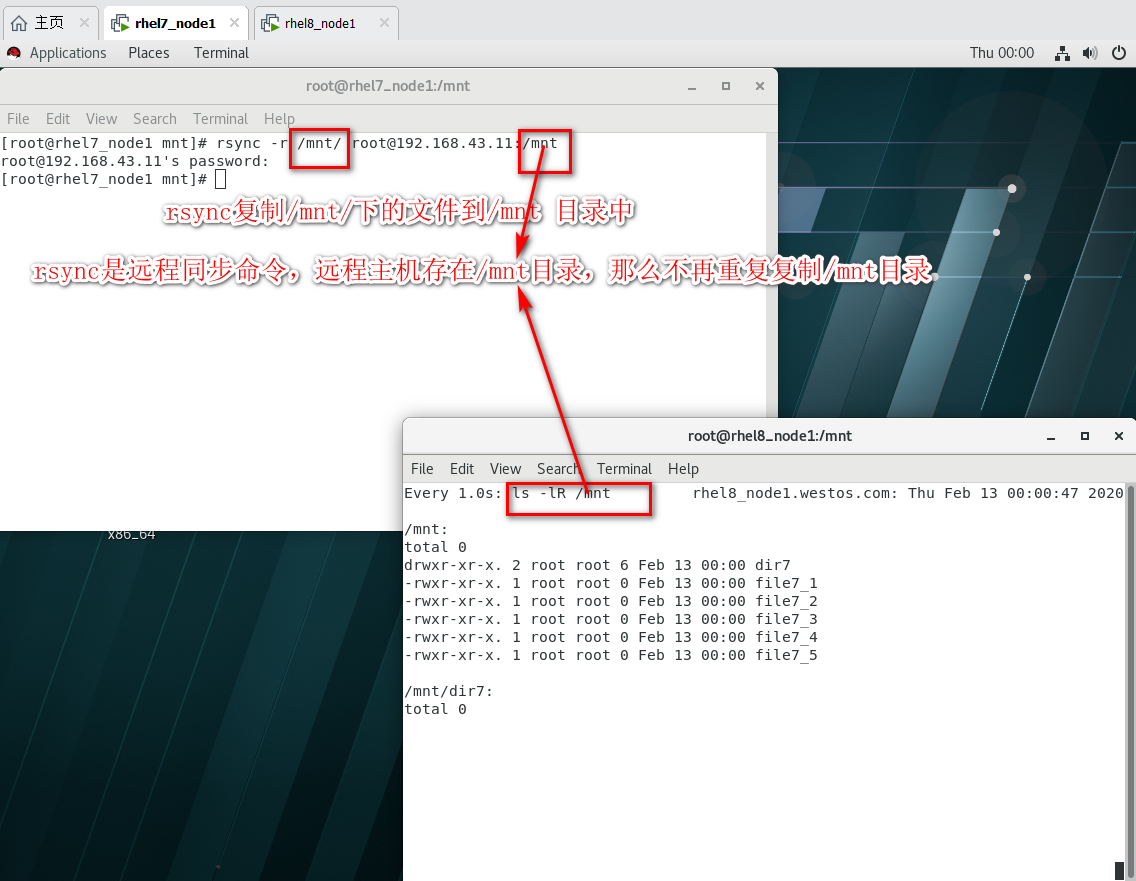
Task: Open the clock showing Thu 00:00
Action: pyautogui.click(x=1002, y=53)
